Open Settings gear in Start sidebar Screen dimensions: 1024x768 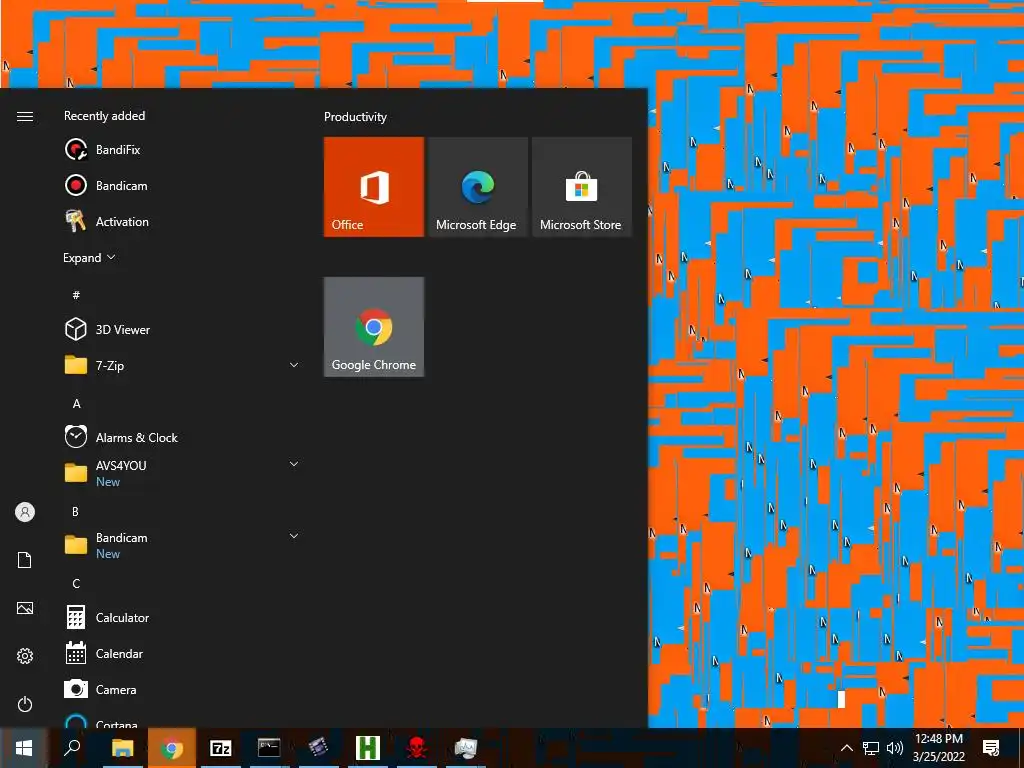(25, 656)
